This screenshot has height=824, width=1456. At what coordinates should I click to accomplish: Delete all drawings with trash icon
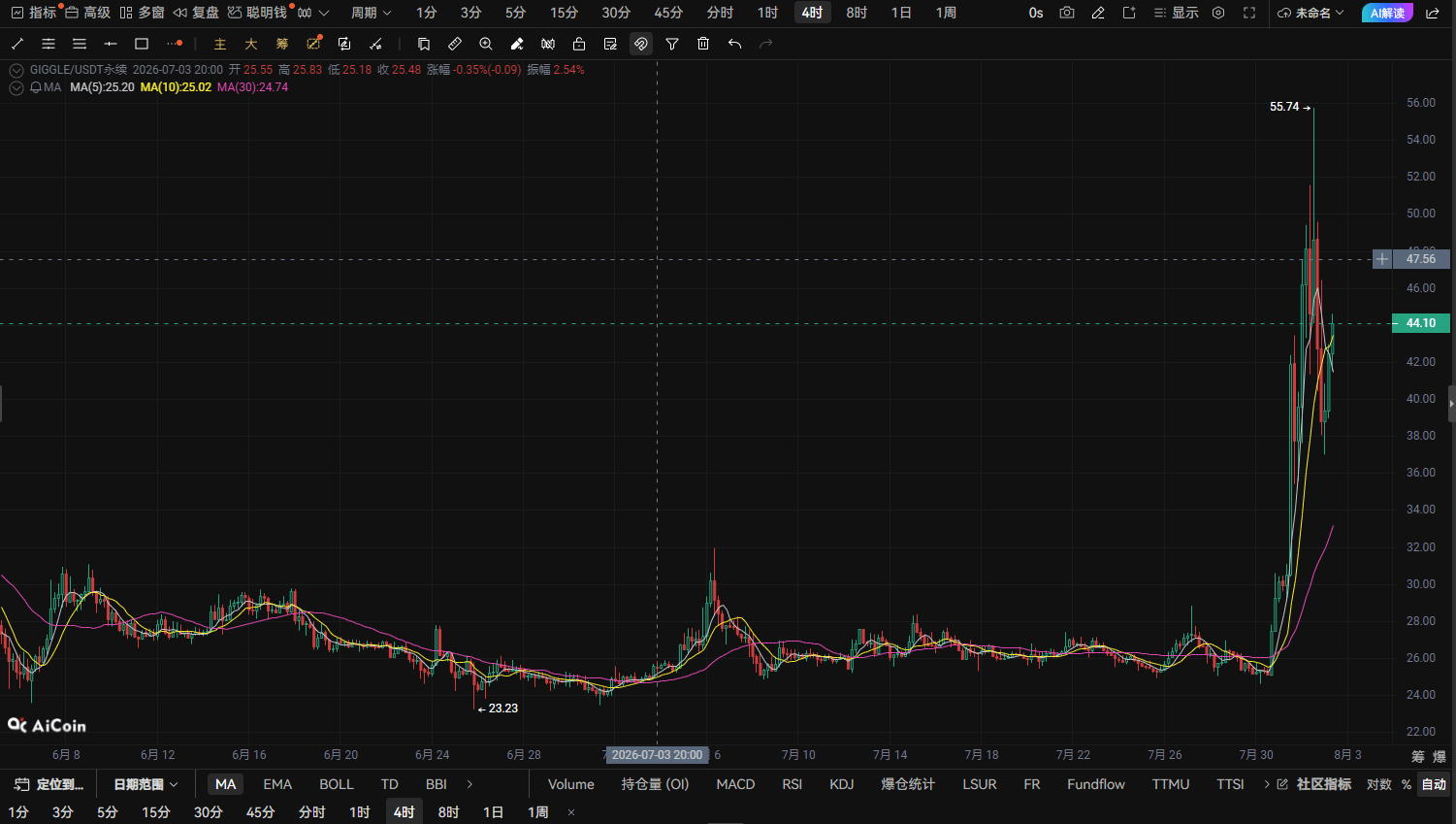(x=703, y=44)
